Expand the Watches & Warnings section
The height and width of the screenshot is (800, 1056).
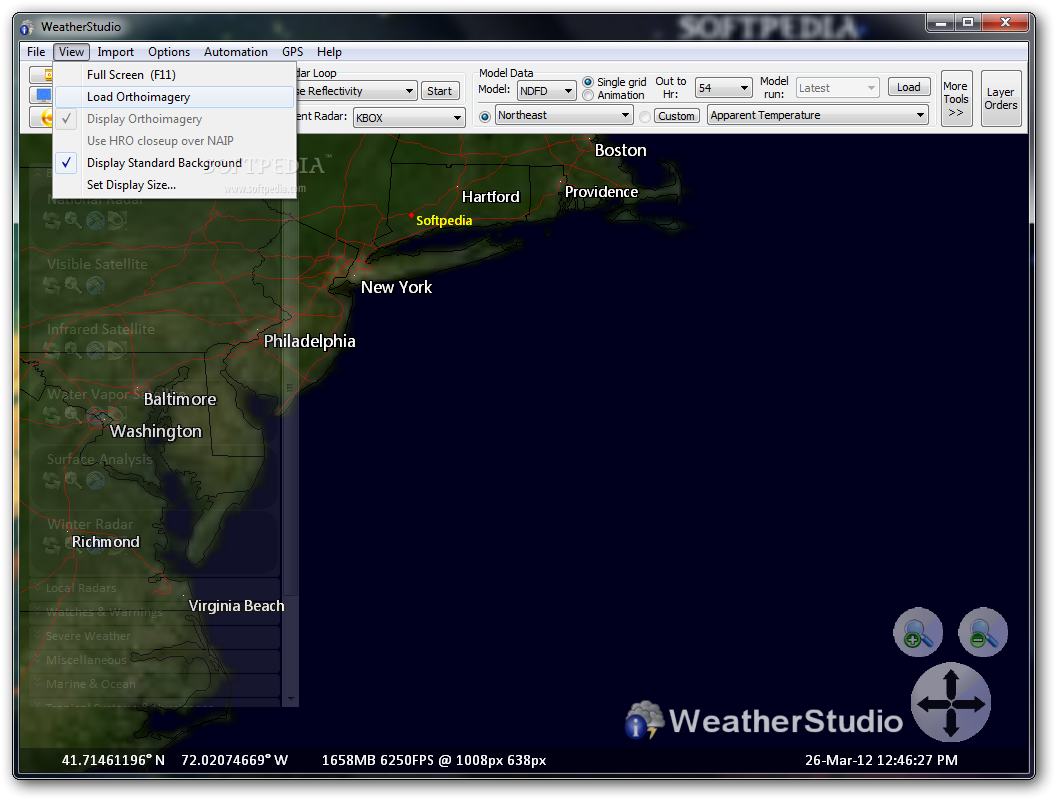(155, 612)
